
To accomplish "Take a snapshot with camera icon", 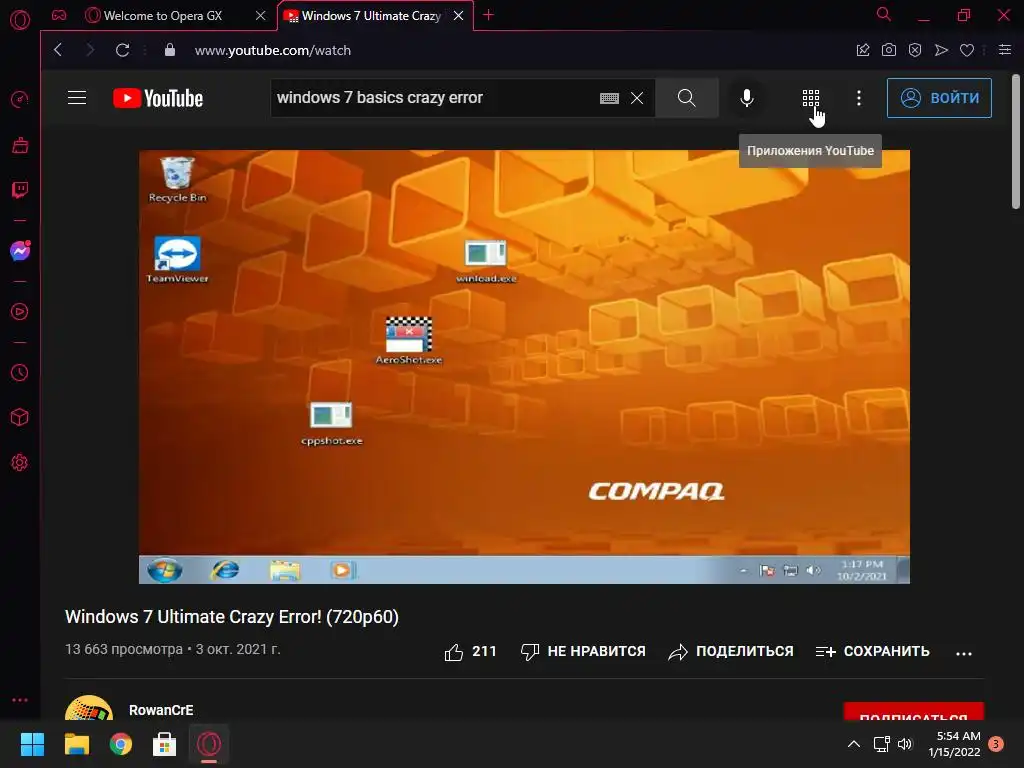I will (x=889, y=50).
